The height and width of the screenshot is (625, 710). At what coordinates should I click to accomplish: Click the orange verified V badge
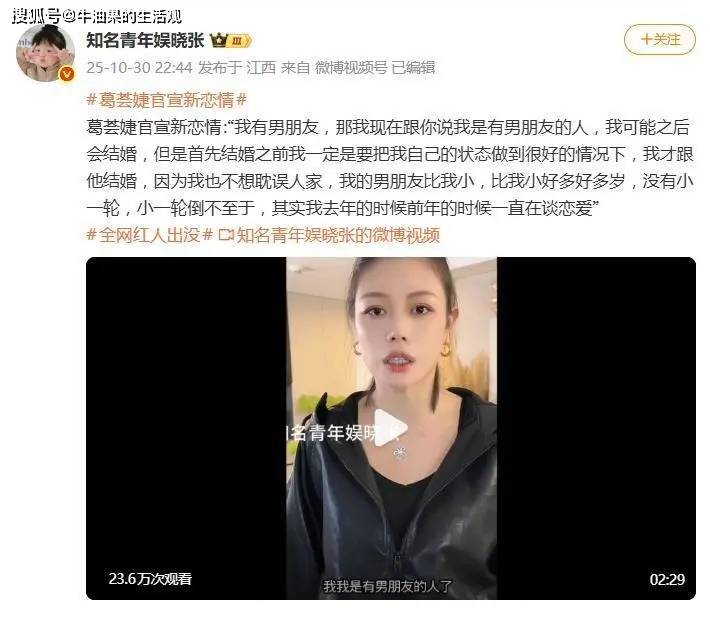[67, 73]
